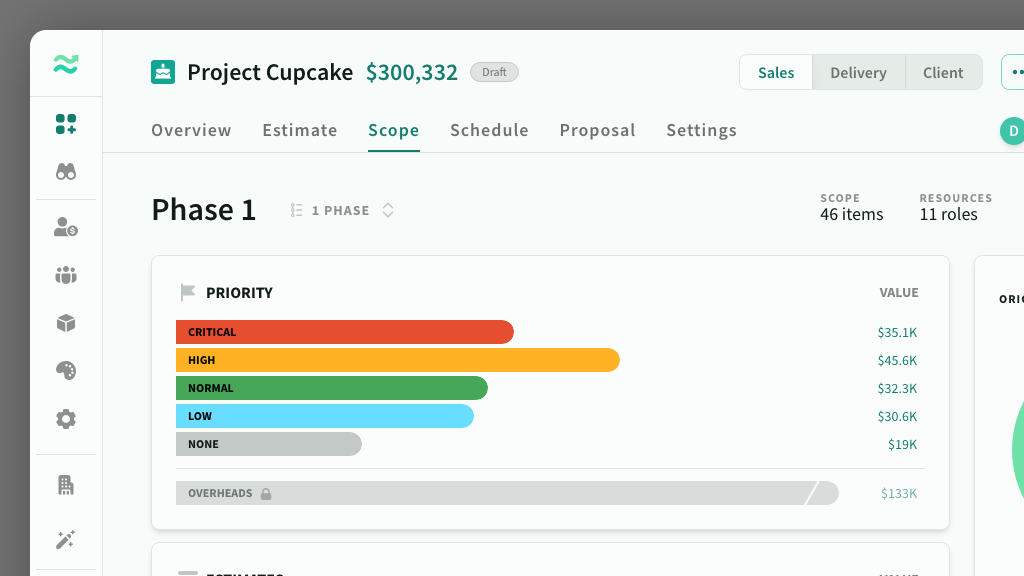
Task: Click the building company icon
Action: (x=66, y=486)
